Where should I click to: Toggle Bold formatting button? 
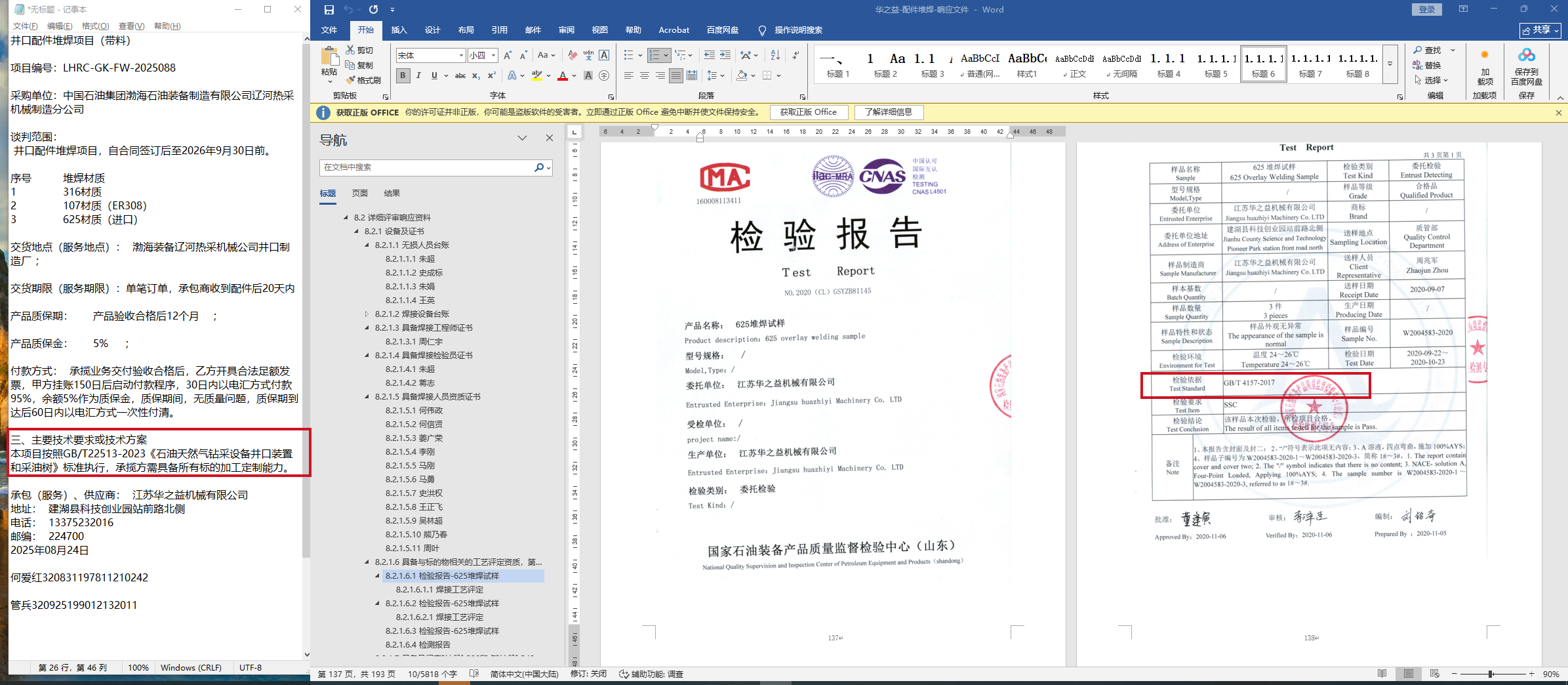[x=403, y=75]
